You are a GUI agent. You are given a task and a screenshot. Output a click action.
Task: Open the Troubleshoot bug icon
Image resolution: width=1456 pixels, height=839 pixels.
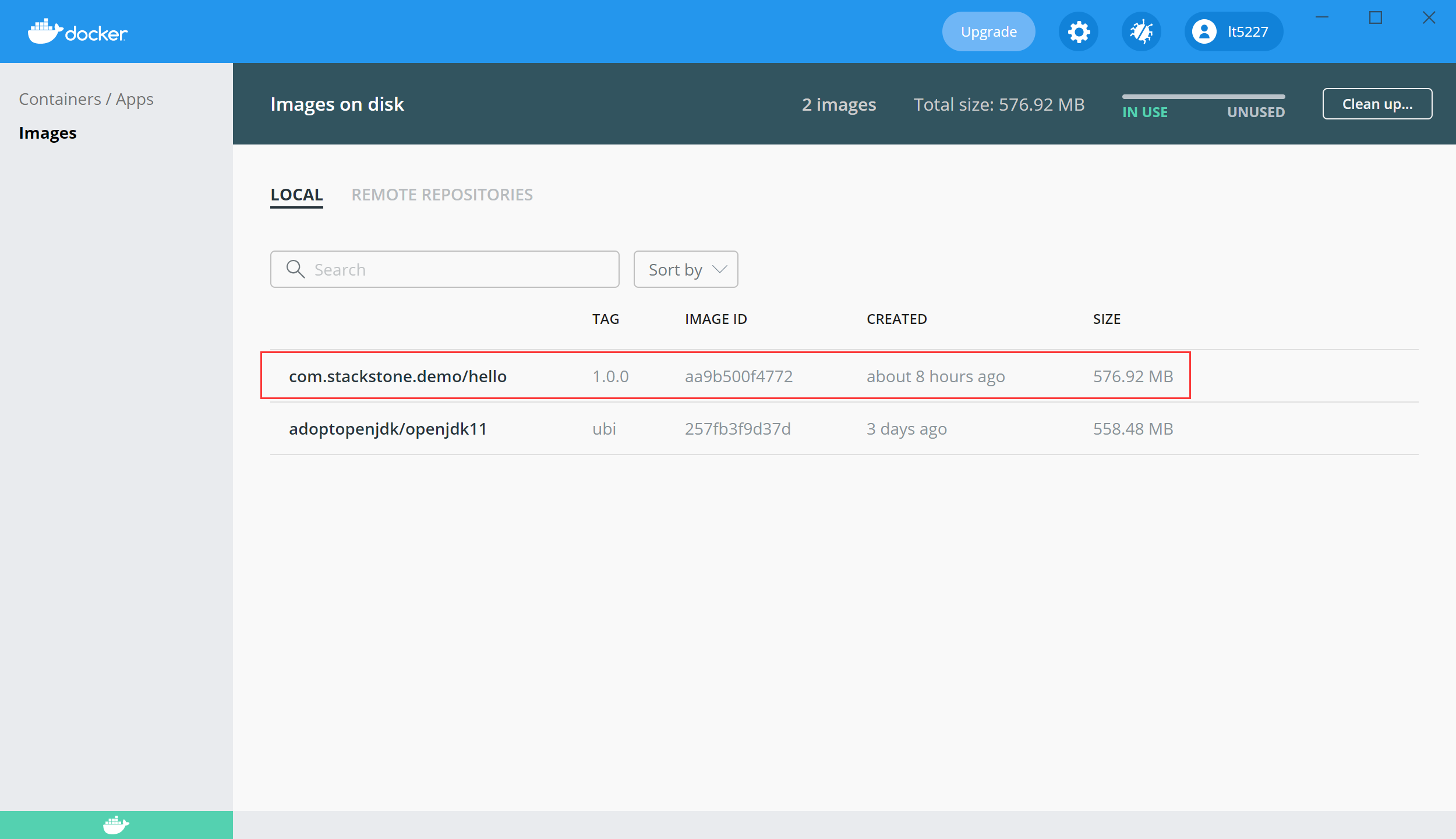coord(1141,31)
